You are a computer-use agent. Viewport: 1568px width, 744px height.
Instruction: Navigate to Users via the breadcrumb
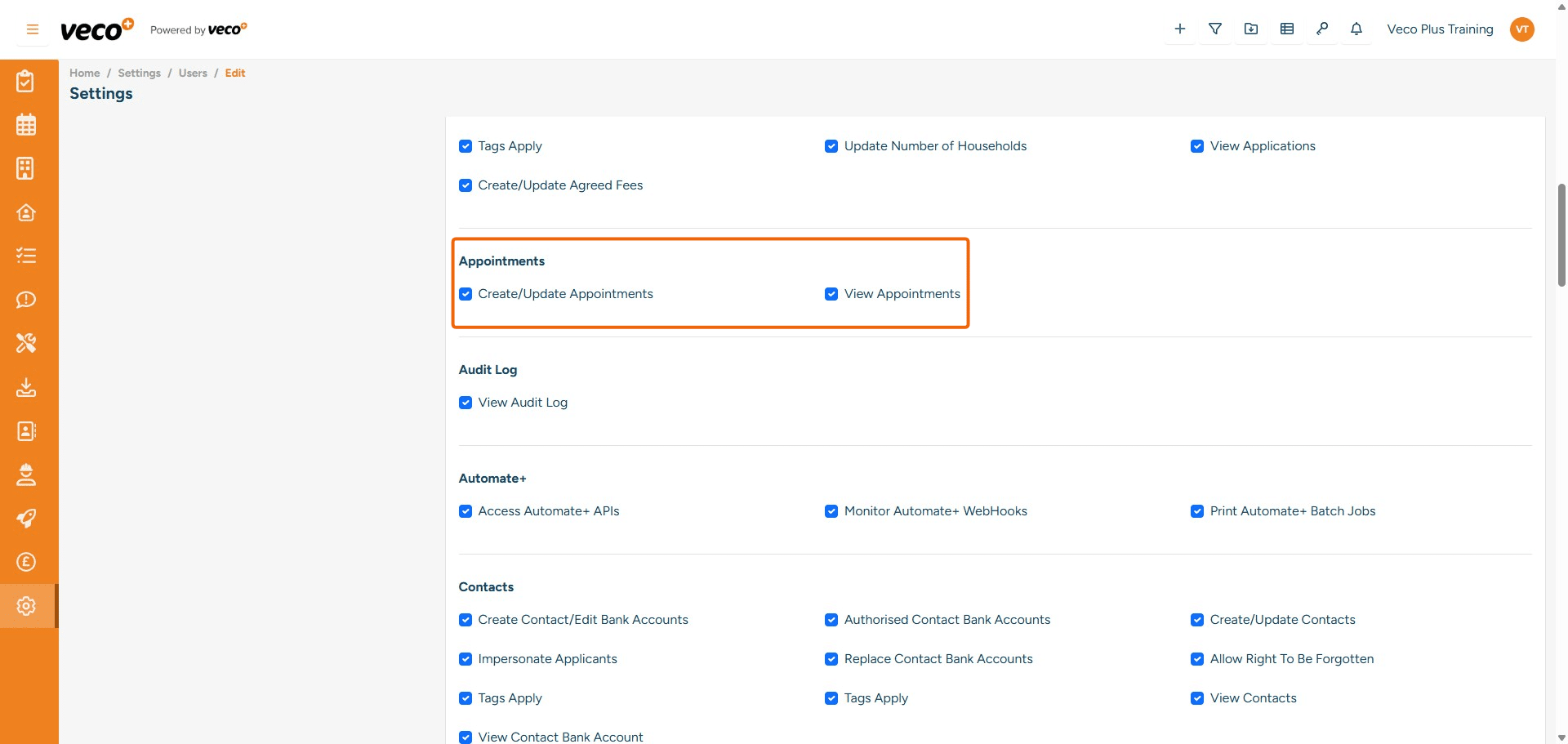point(193,73)
